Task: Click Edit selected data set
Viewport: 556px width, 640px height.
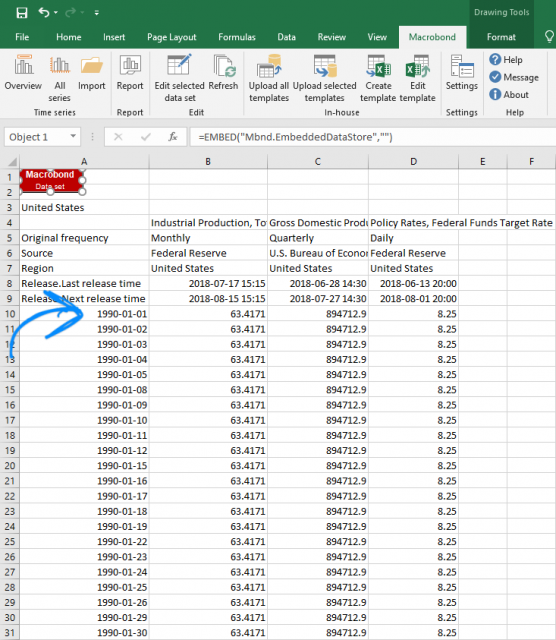Action: [180, 78]
